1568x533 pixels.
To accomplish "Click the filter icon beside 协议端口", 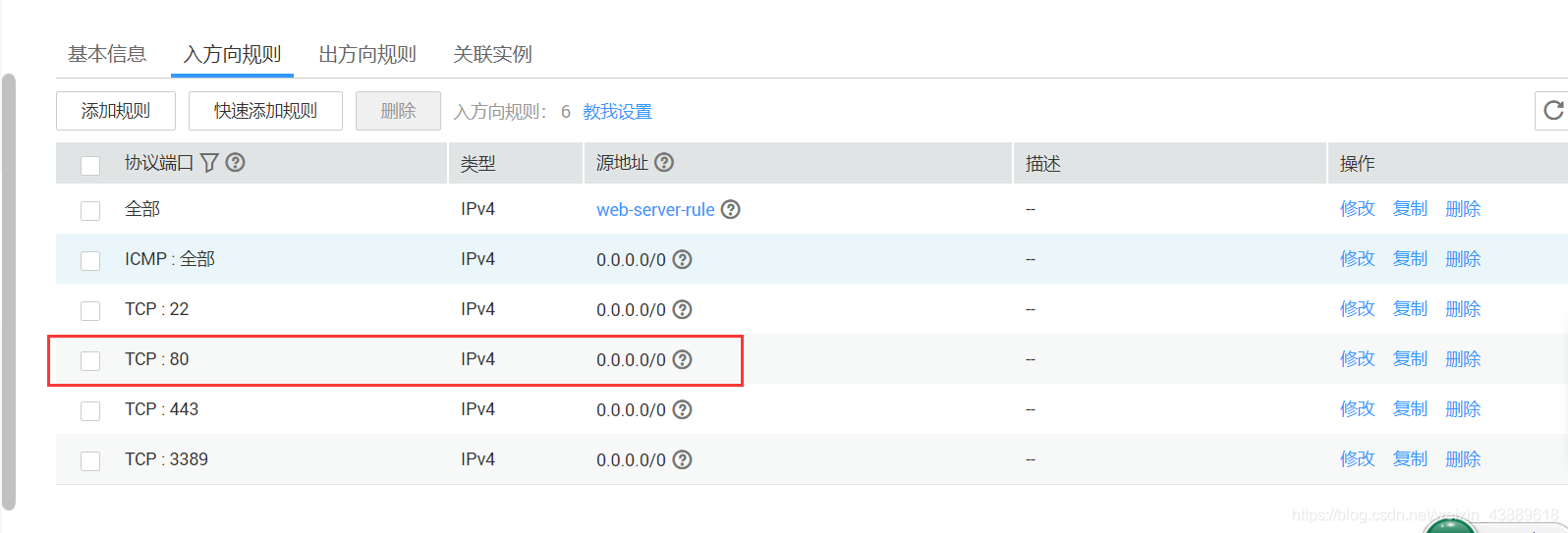I will tap(209, 163).
